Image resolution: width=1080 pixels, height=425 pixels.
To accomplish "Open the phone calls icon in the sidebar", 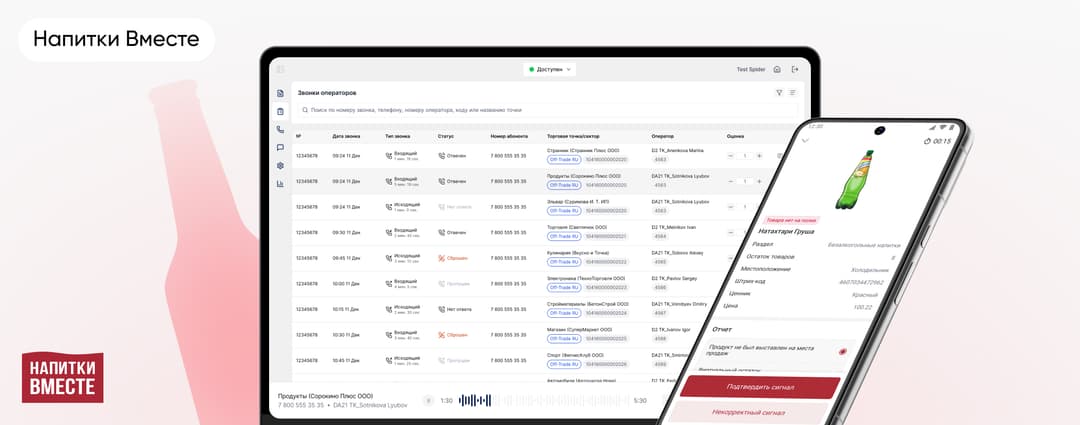I will point(280,129).
